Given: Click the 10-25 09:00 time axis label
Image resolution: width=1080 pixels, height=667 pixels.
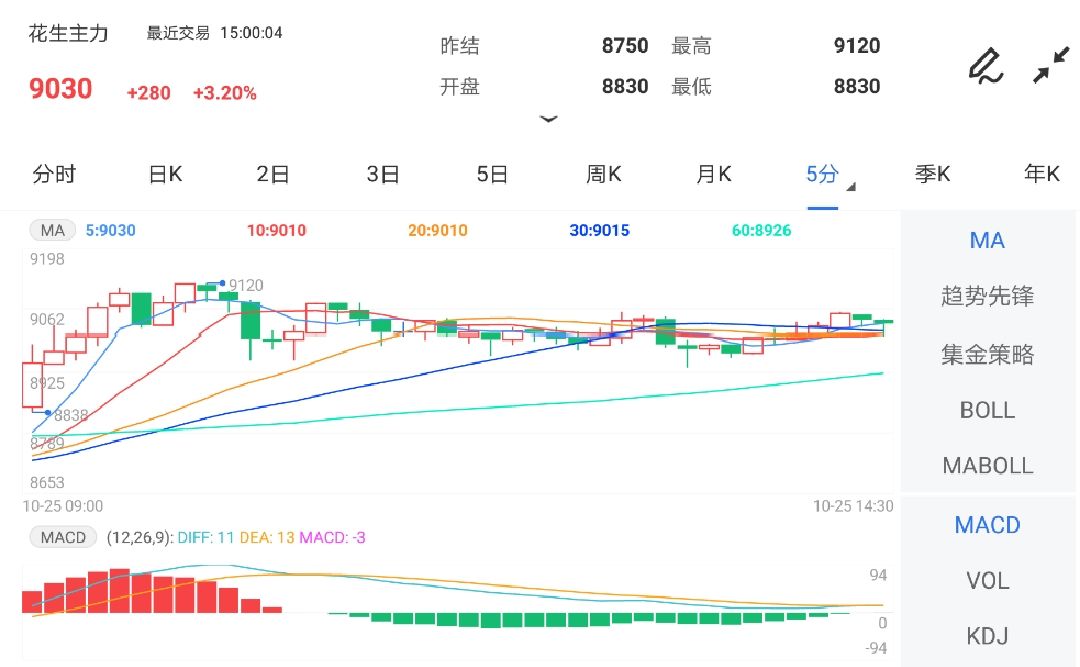Looking at the screenshot, I should pyautogui.click(x=63, y=506).
